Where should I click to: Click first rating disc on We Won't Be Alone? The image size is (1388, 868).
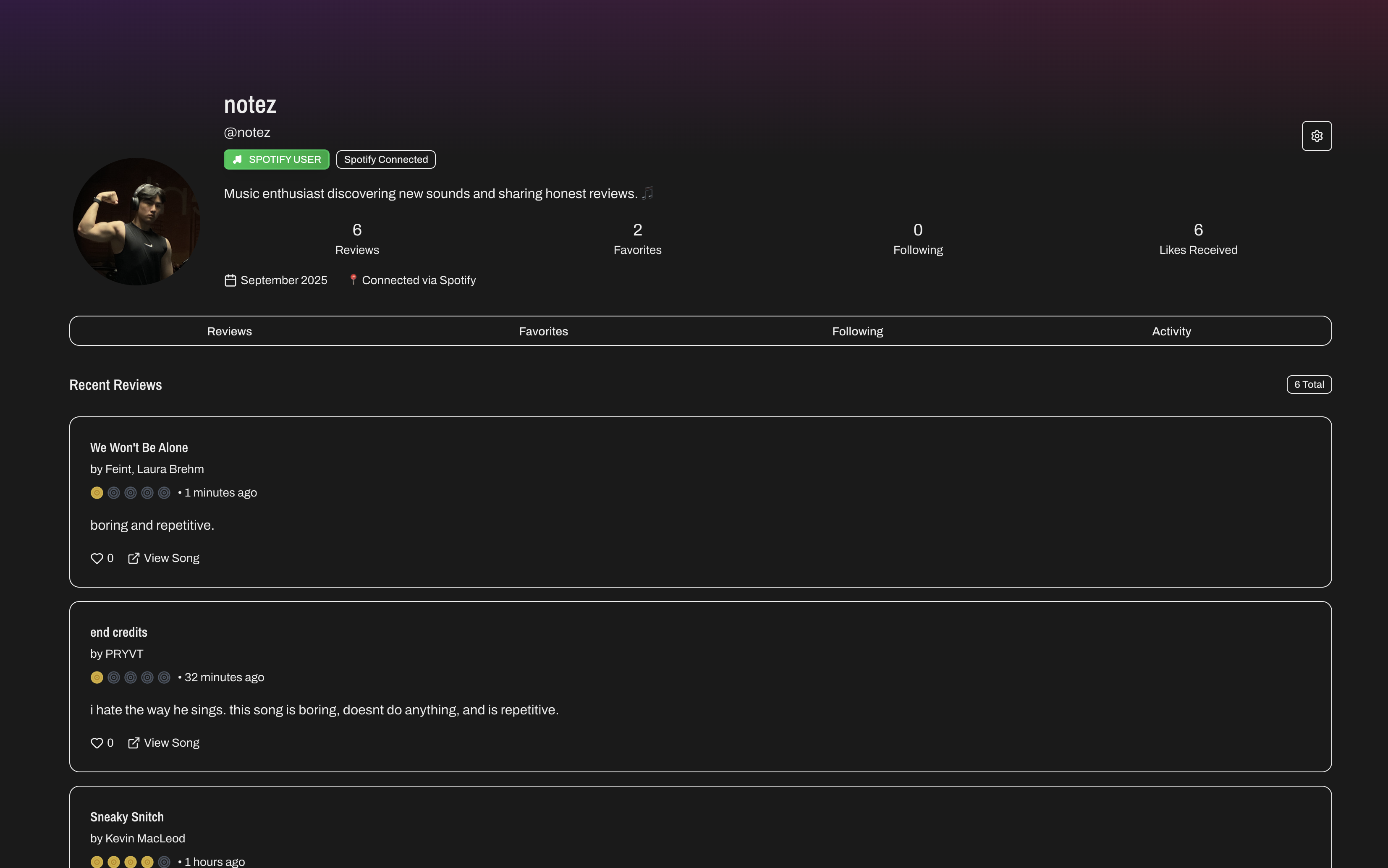coord(97,493)
